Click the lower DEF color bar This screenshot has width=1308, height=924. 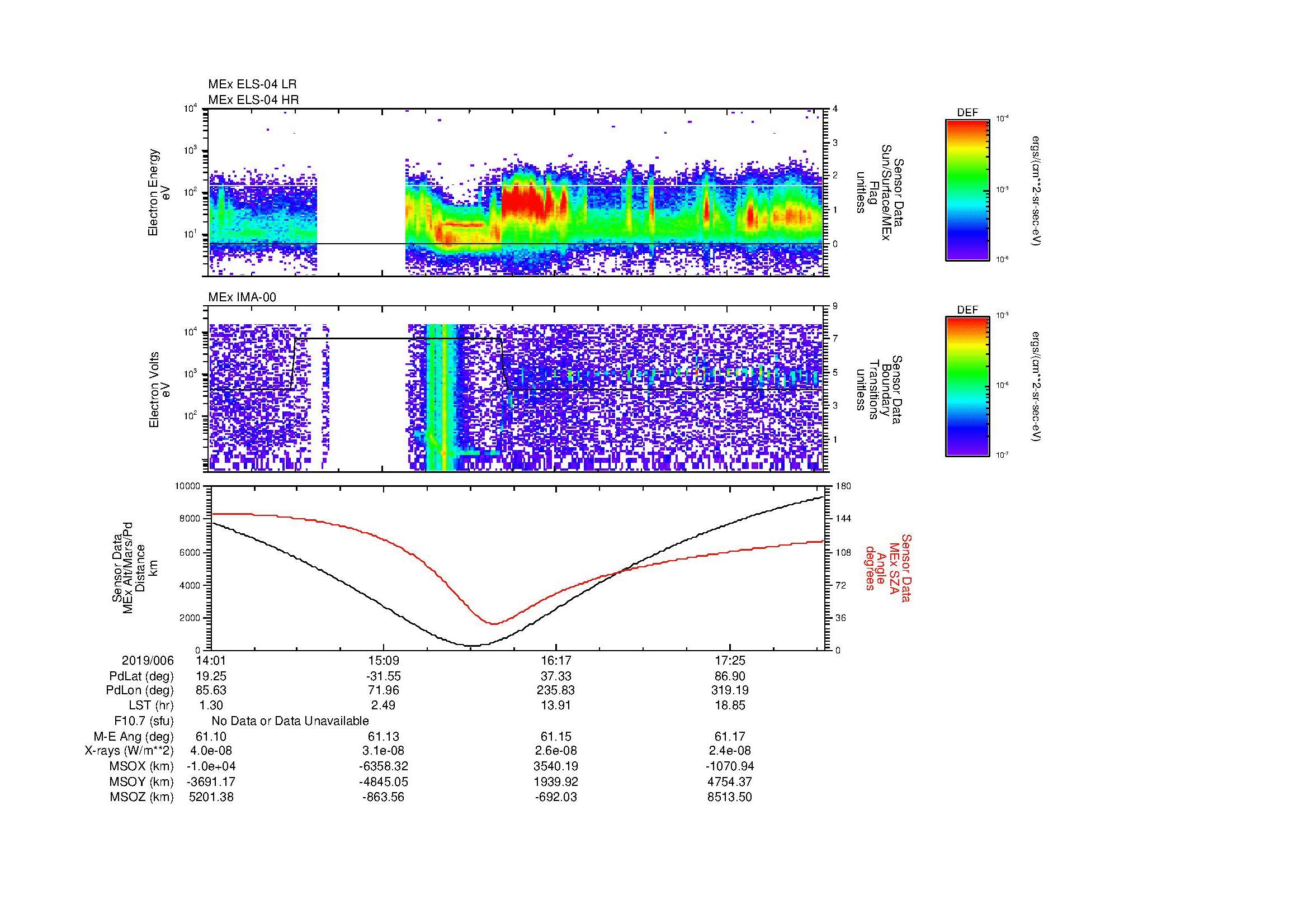pos(967,387)
